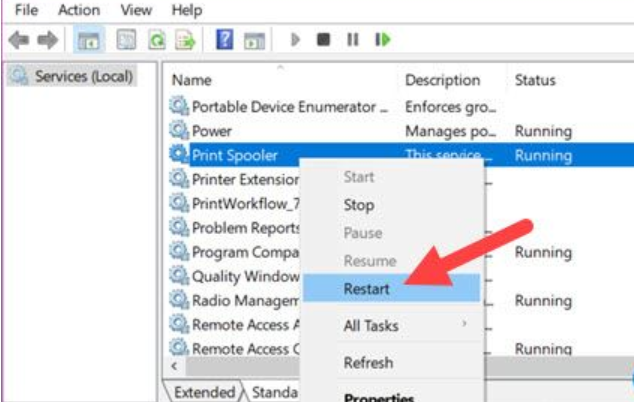The width and height of the screenshot is (634, 402).
Task: Open the Help menu
Action: (x=187, y=10)
